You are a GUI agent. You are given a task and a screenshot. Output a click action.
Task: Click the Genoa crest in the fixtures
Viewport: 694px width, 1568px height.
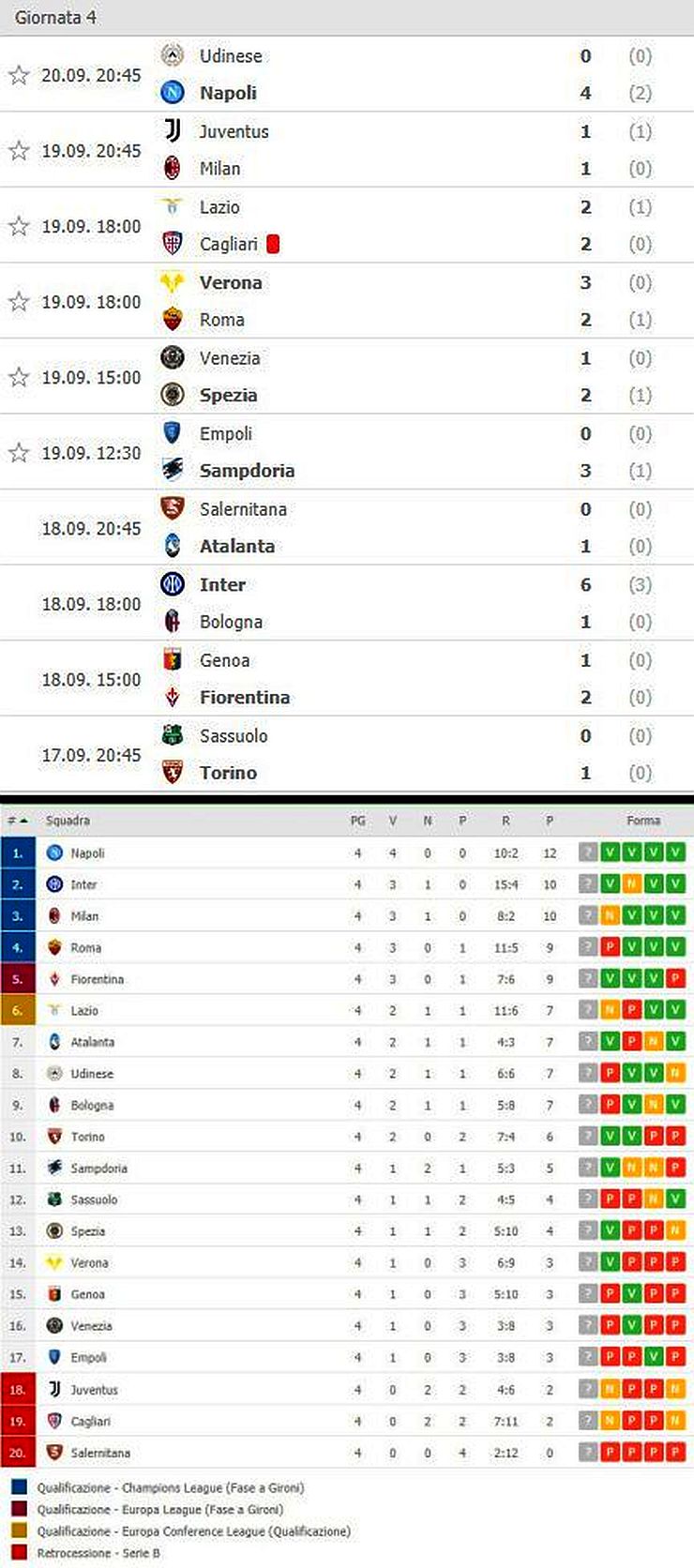[x=173, y=660]
